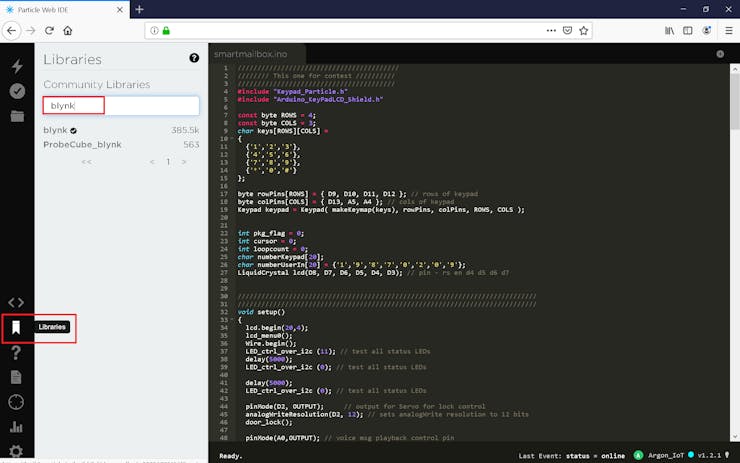740x463 pixels.
Task: Click the blynk library search field
Action: pos(121,105)
